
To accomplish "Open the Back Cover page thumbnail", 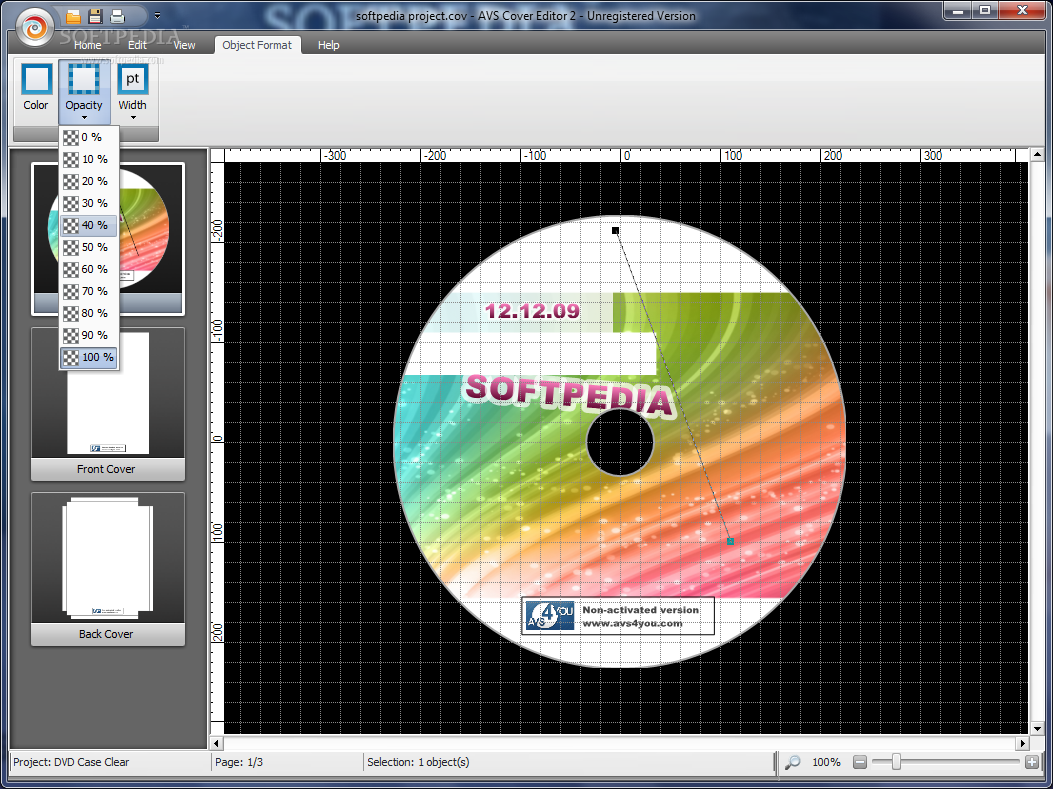I will point(108,568).
